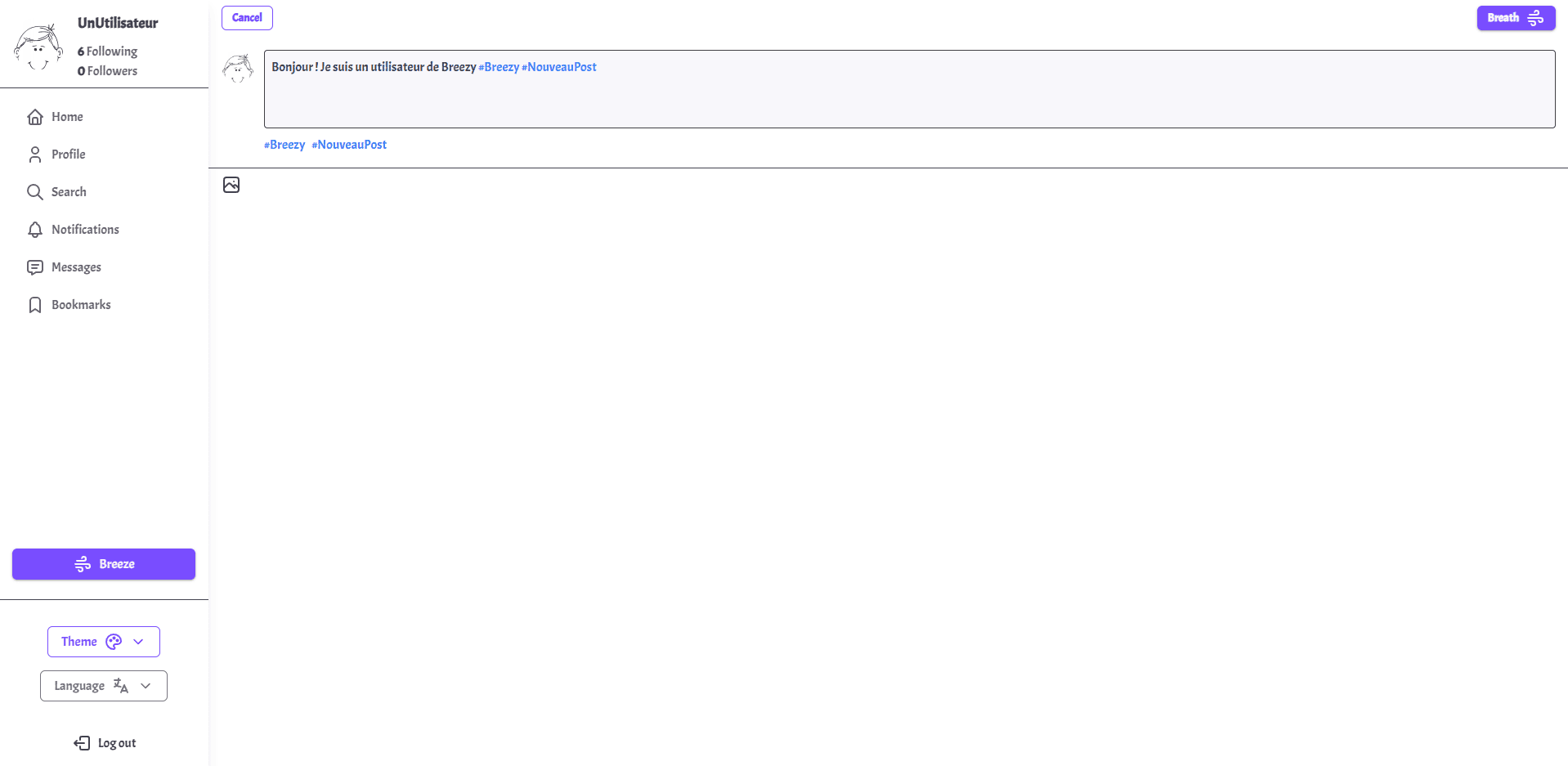Click the add image icon
The width and height of the screenshot is (1568, 766).
click(231, 185)
